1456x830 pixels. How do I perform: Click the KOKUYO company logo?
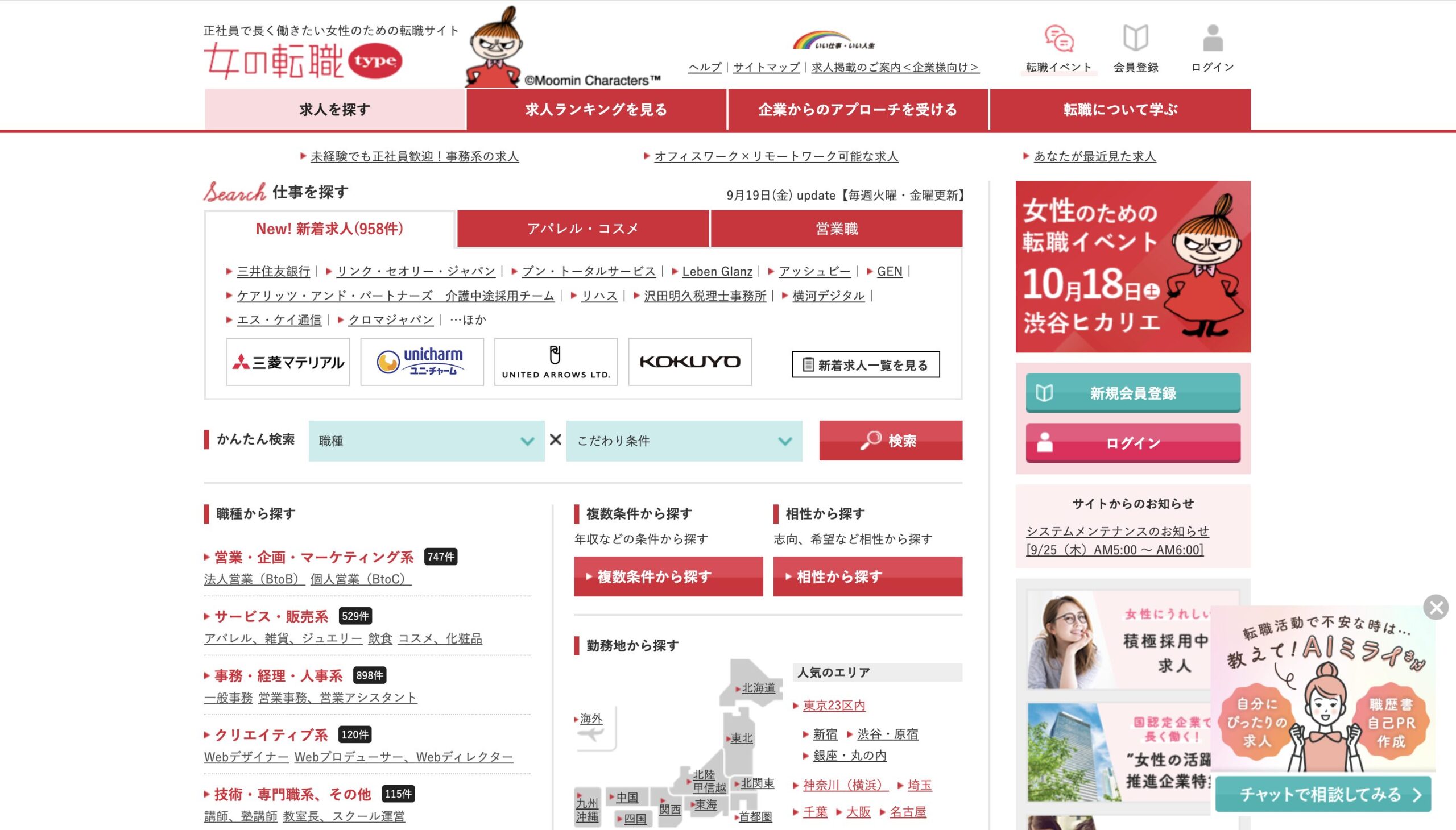(x=689, y=362)
